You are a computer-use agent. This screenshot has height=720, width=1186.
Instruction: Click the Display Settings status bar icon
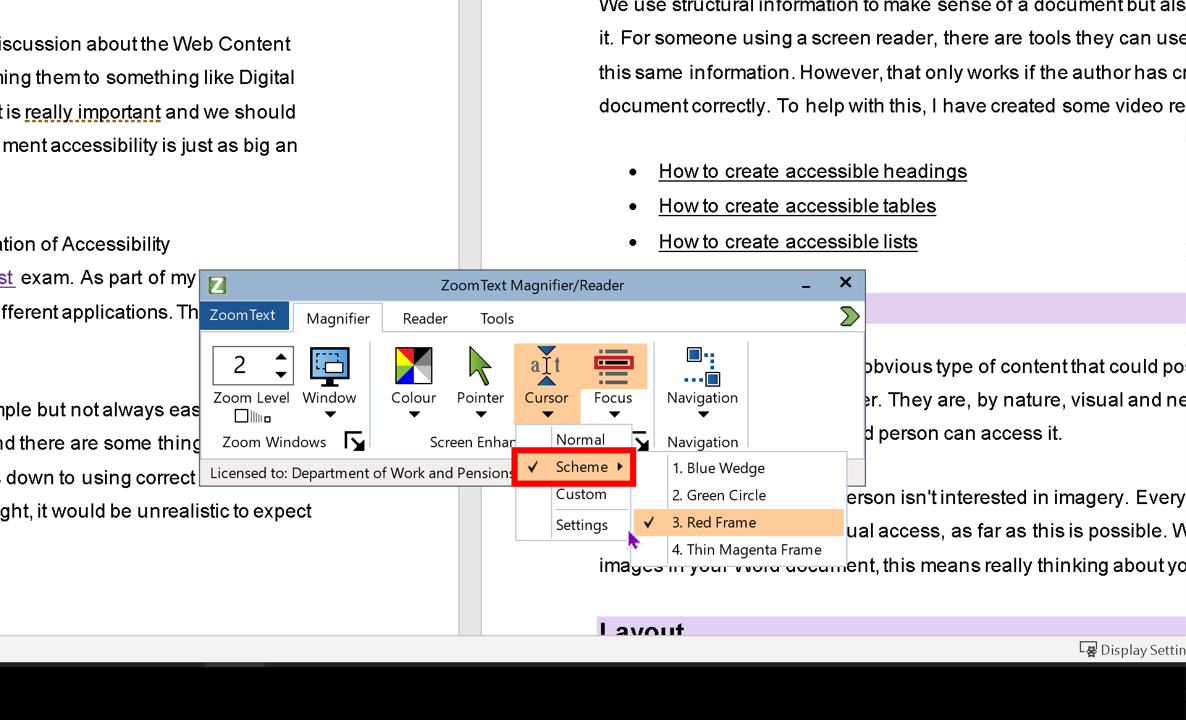(x=1088, y=650)
